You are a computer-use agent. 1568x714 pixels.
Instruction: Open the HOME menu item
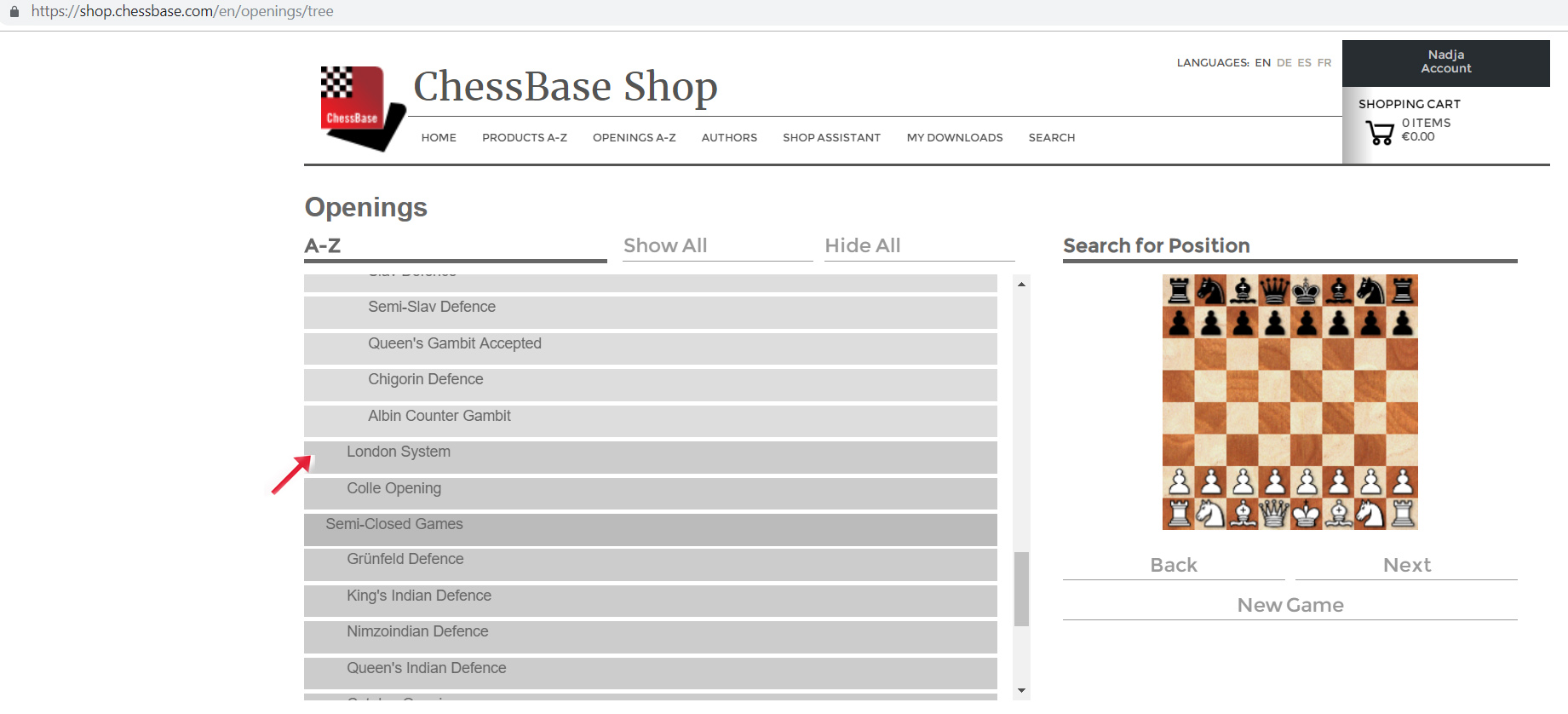439,137
